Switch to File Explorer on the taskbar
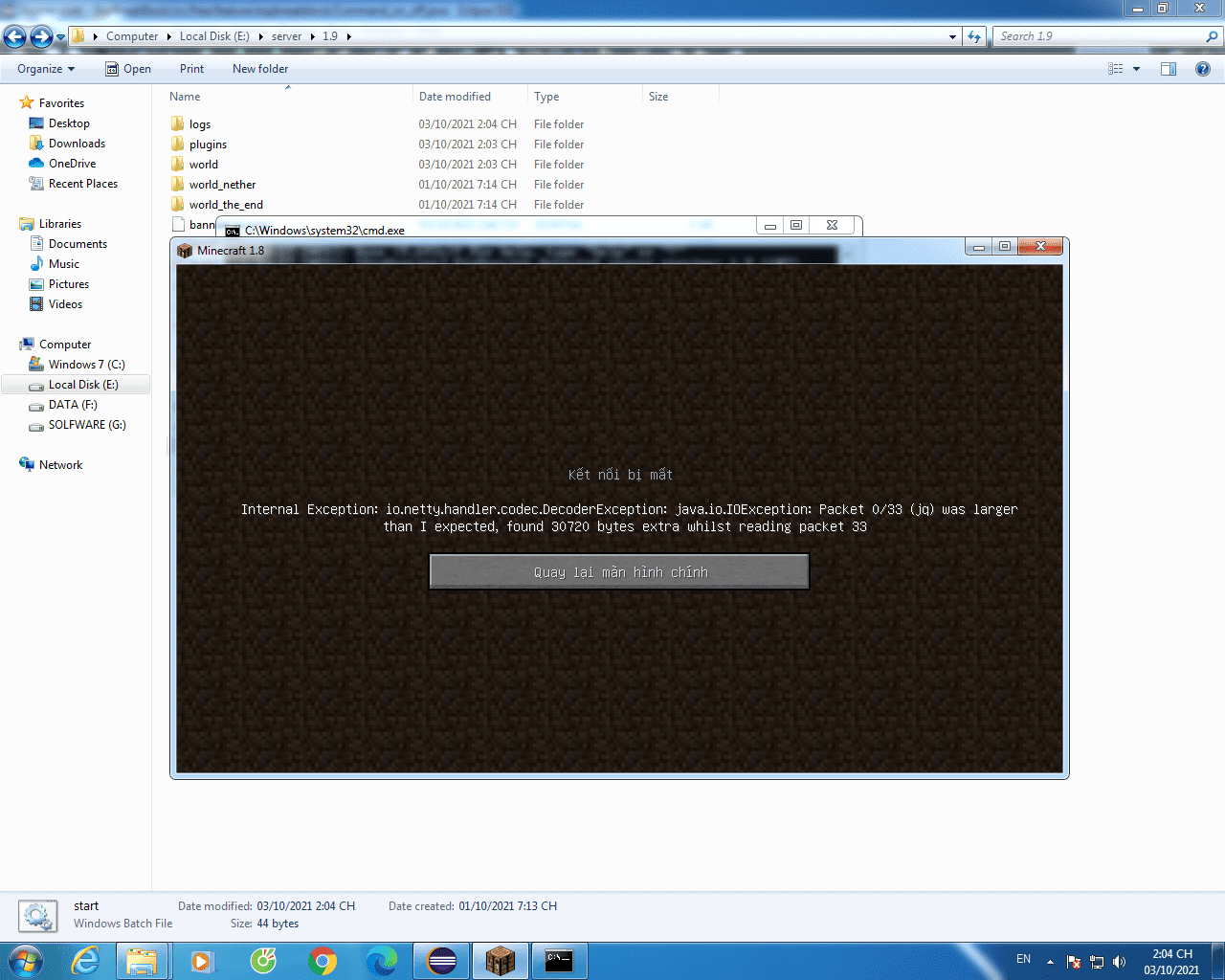Screen dimensions: 1225x980 (x=142, y=961)
